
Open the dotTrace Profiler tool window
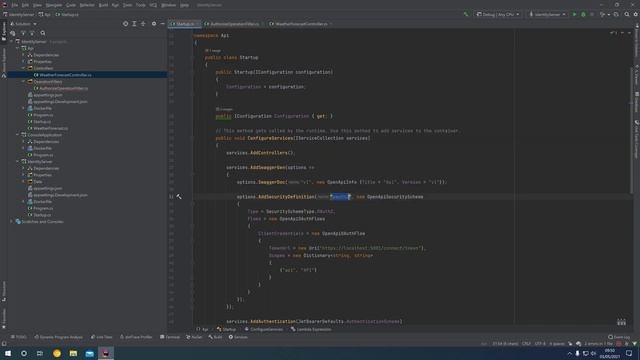pyautogui.click(x=136, y=337)
